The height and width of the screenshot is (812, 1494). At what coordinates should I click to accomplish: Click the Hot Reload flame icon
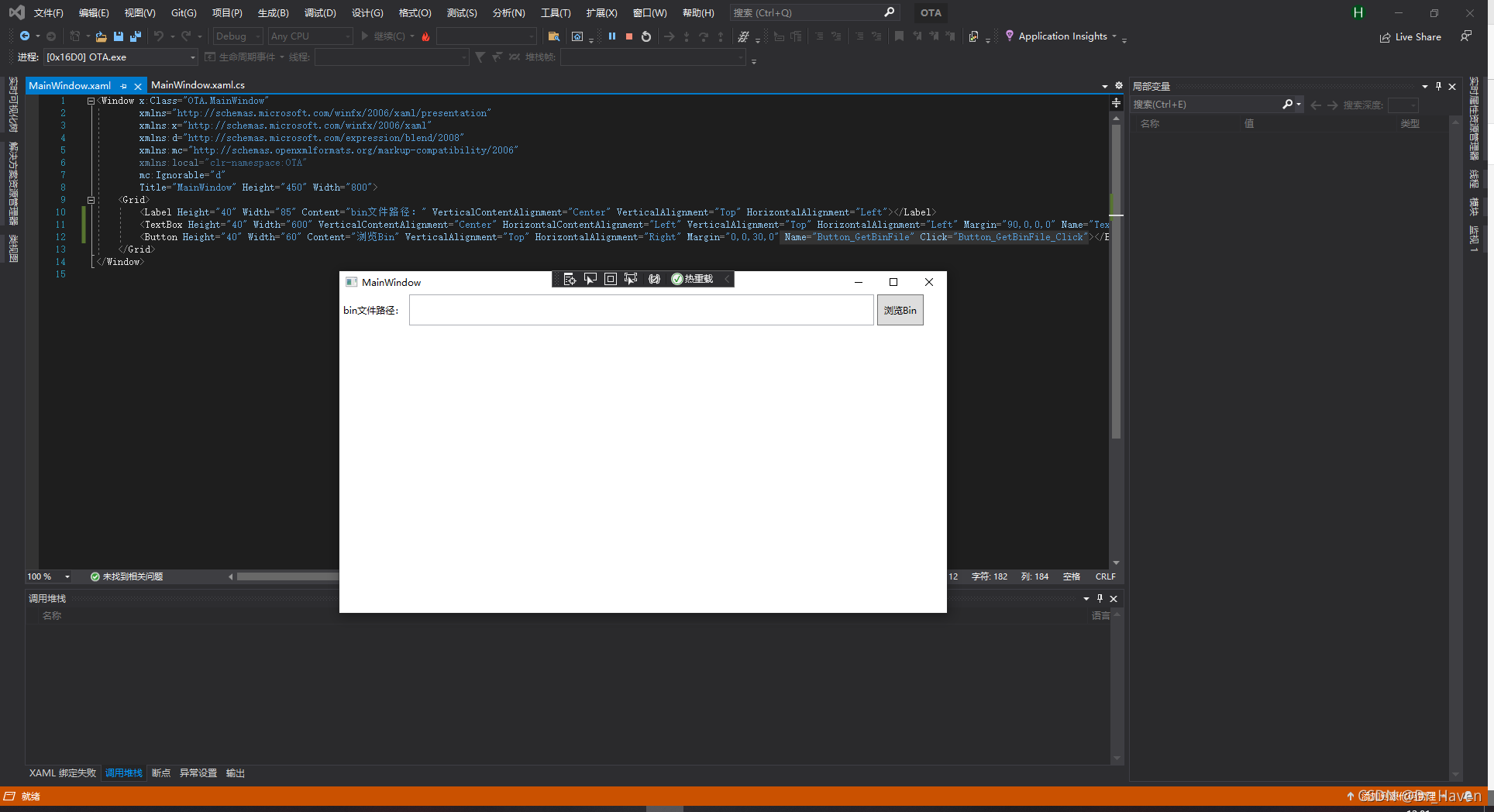pyautogui.click(x=425, y=36)
